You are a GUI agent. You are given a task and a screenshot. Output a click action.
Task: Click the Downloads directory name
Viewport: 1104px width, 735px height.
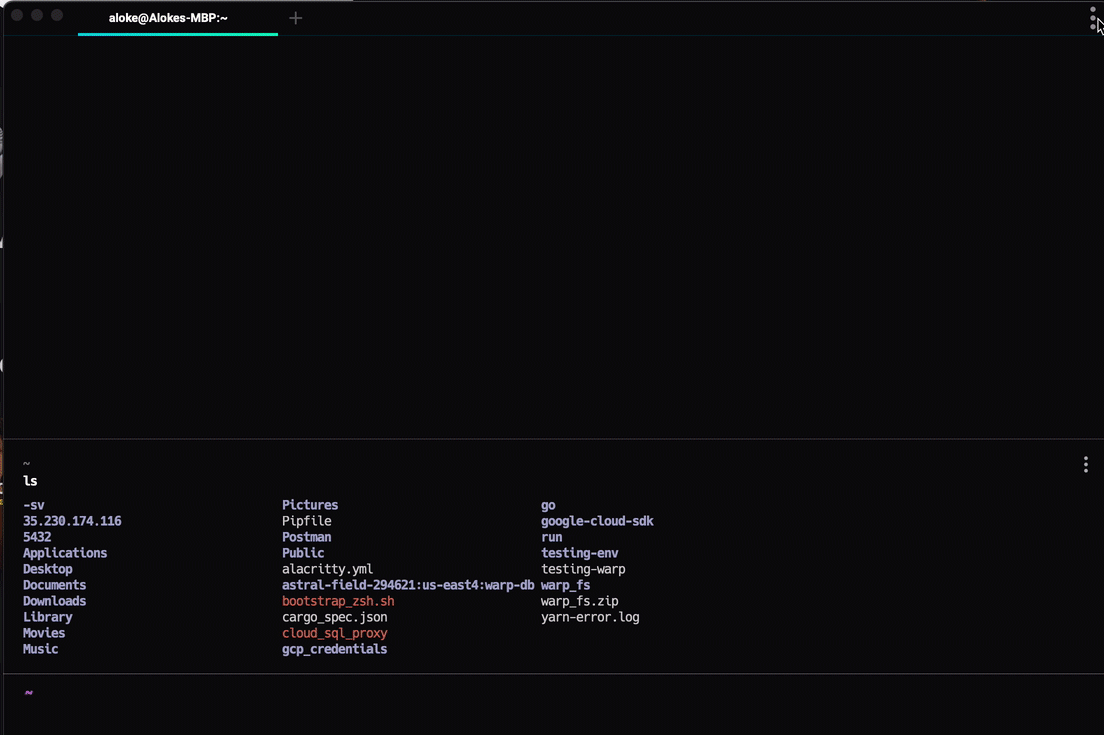(54, 601)
